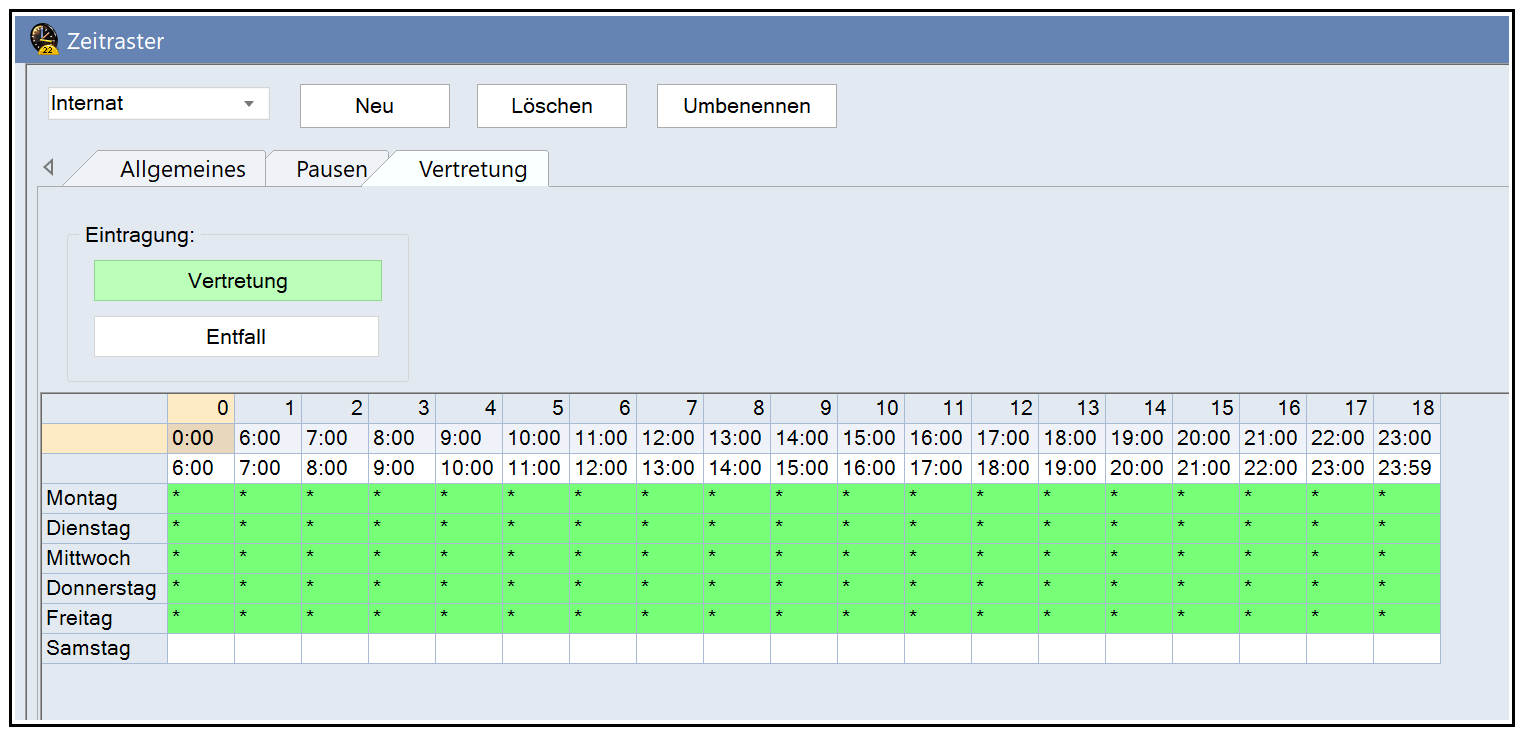Click the empty Samstag cell in period 5

click(536, 648)
